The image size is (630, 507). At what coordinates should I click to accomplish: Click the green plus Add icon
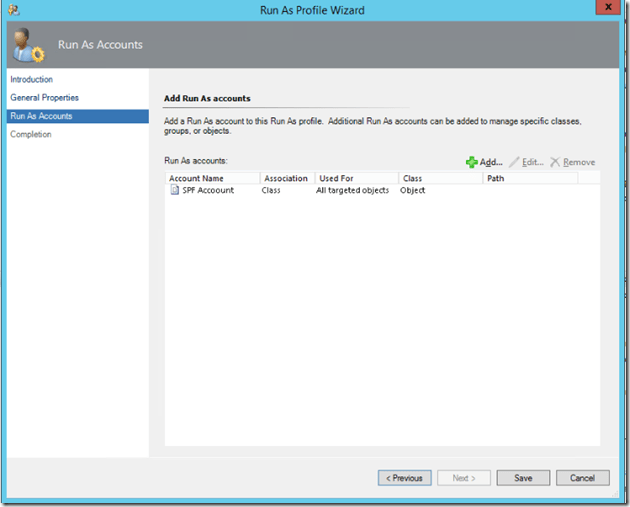coord(471,162)
